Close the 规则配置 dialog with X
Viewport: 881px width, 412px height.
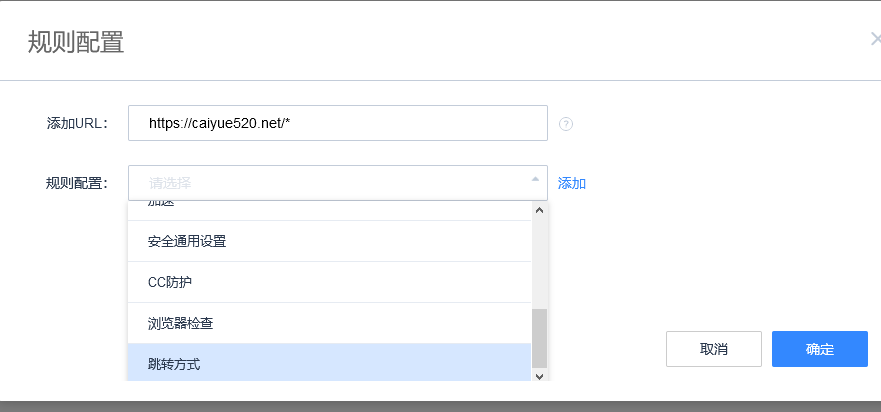876,40
